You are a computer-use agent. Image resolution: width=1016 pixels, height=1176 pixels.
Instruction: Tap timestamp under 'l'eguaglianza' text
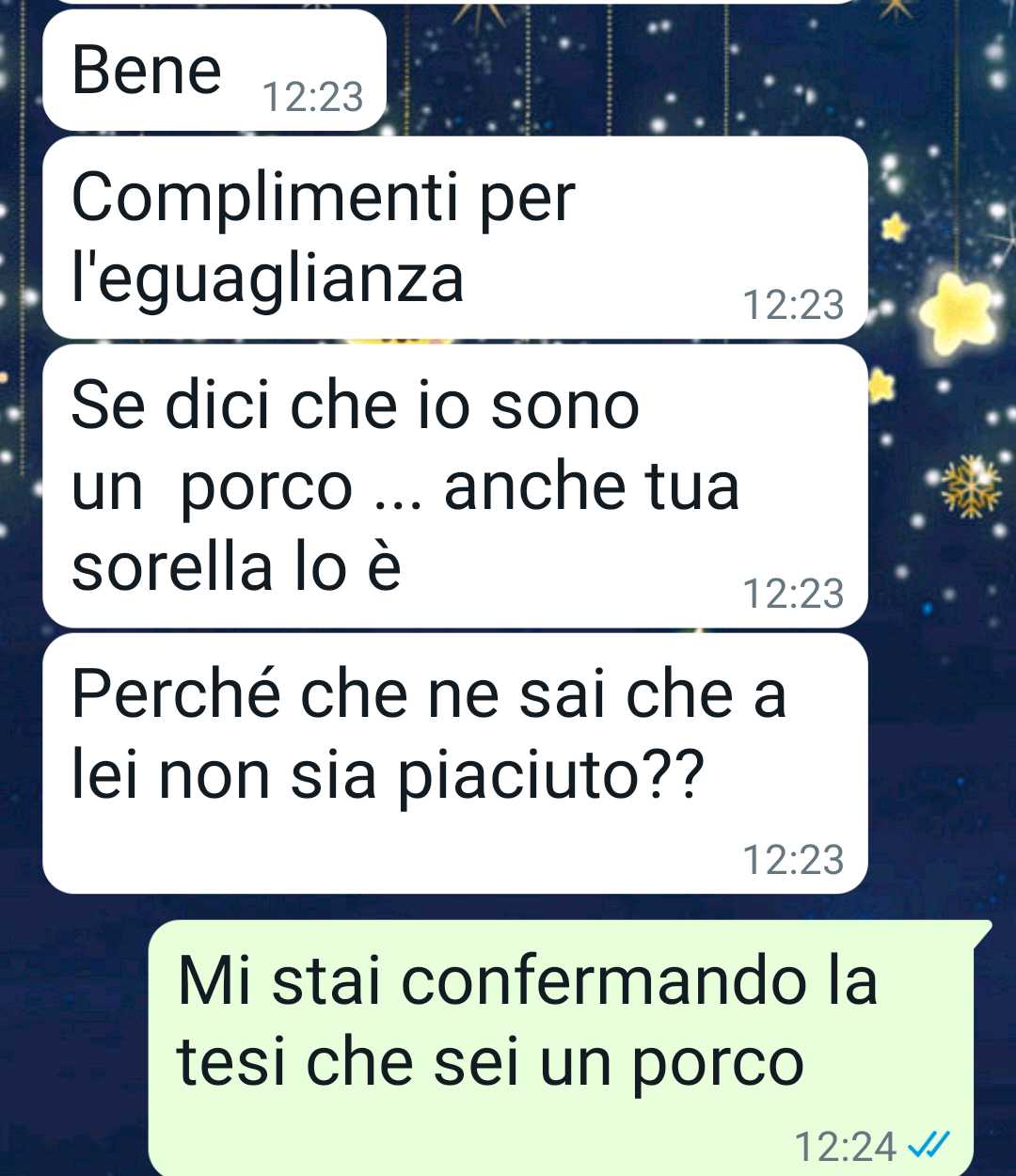pyautogui.click(x=793, y=305)
